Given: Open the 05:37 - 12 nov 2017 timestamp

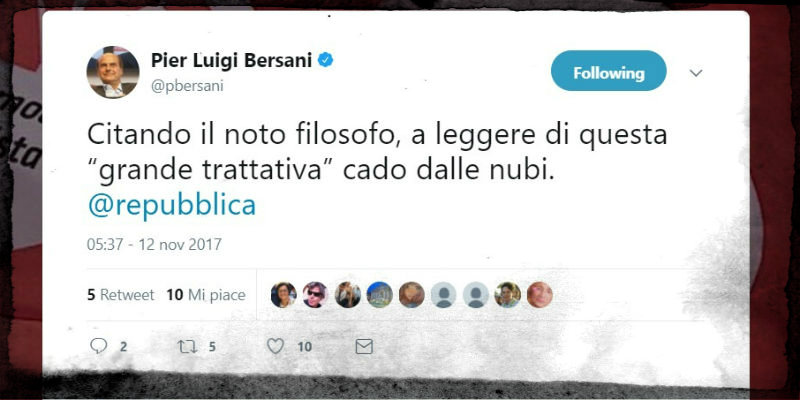Looking at the screenshot, I should pyautogui.click(x=154, y=244).
